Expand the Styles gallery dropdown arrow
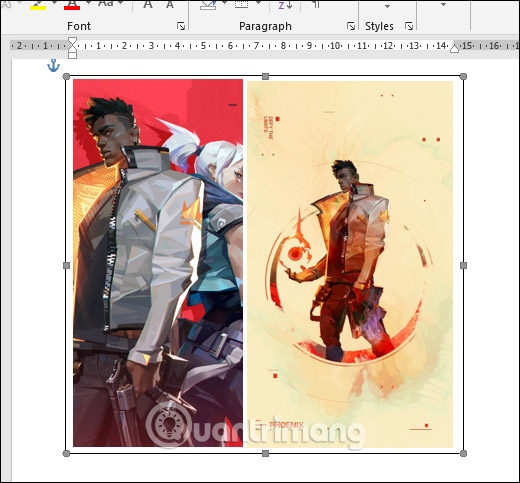Image resolution: width=520 pixels, height=483 pixels. (387, 6)
